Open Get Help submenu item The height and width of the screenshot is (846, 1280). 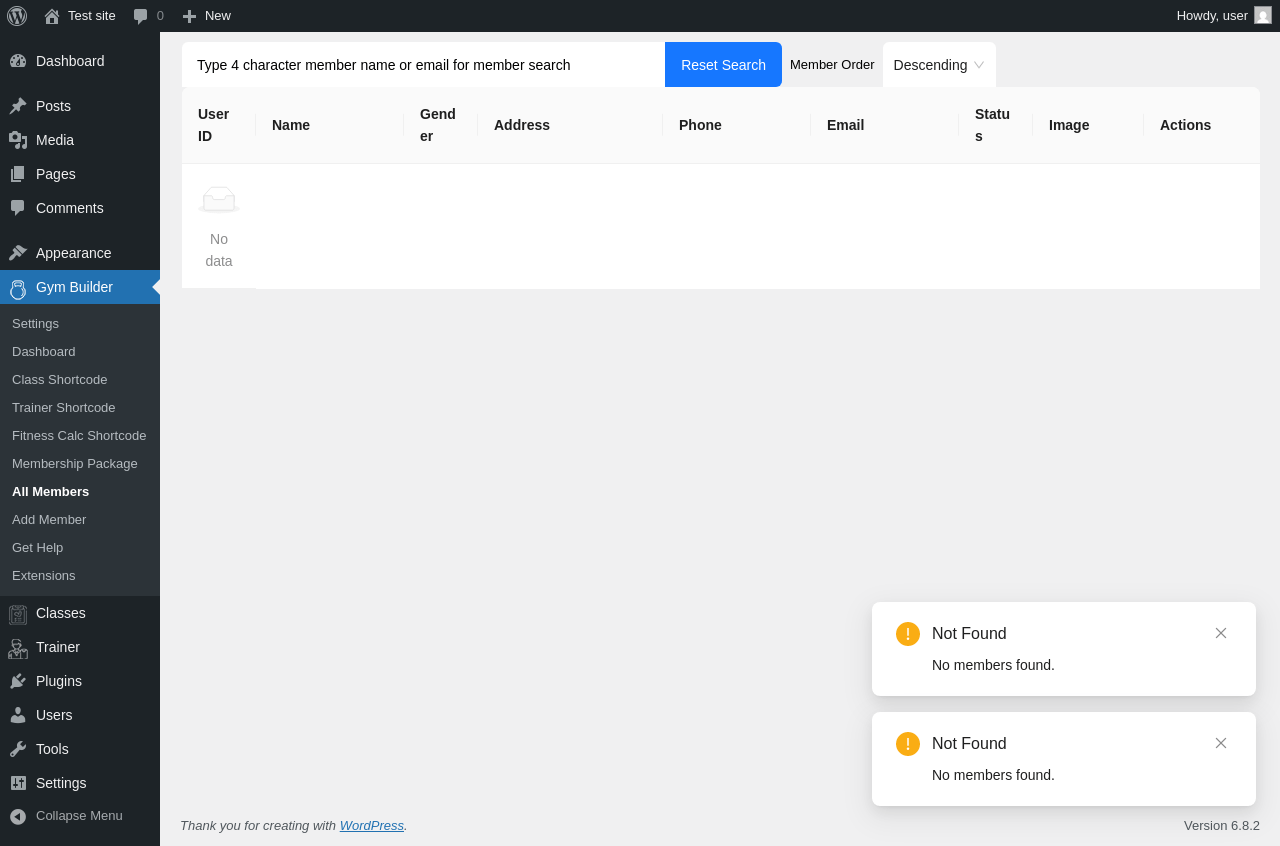click(80, 548)
